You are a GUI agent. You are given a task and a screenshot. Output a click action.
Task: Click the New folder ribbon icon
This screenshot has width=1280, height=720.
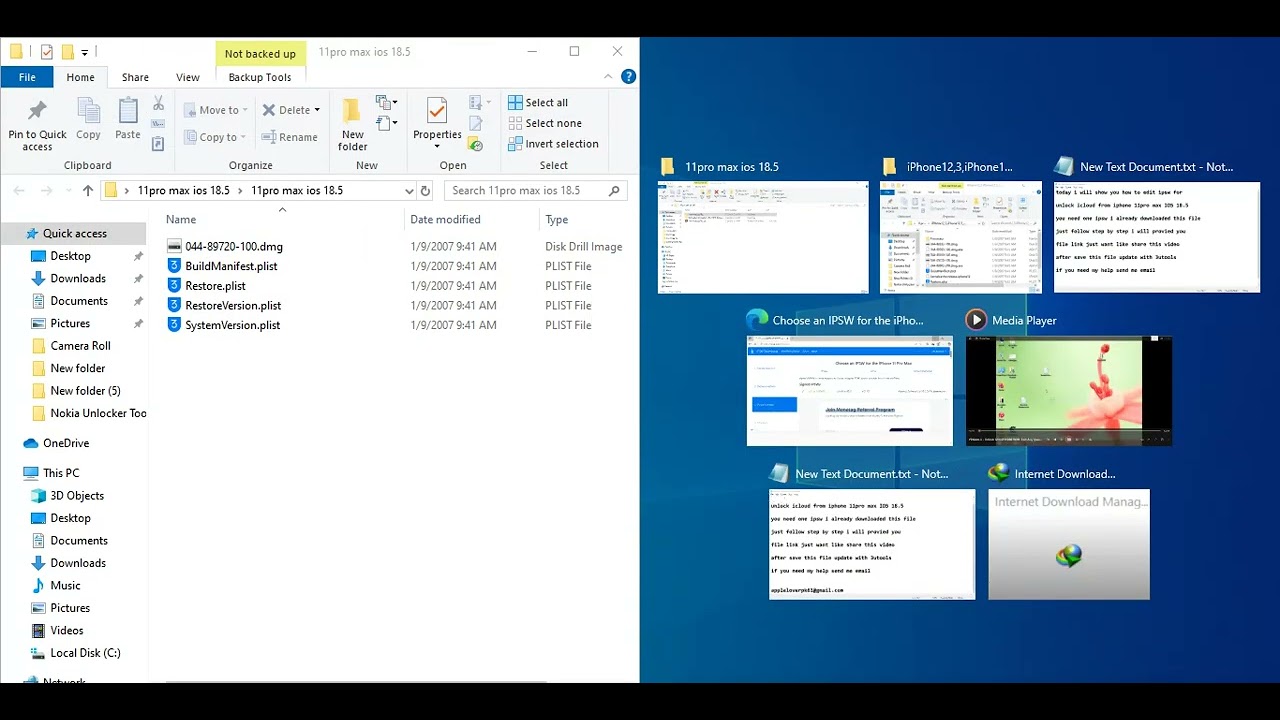(352, 110)
